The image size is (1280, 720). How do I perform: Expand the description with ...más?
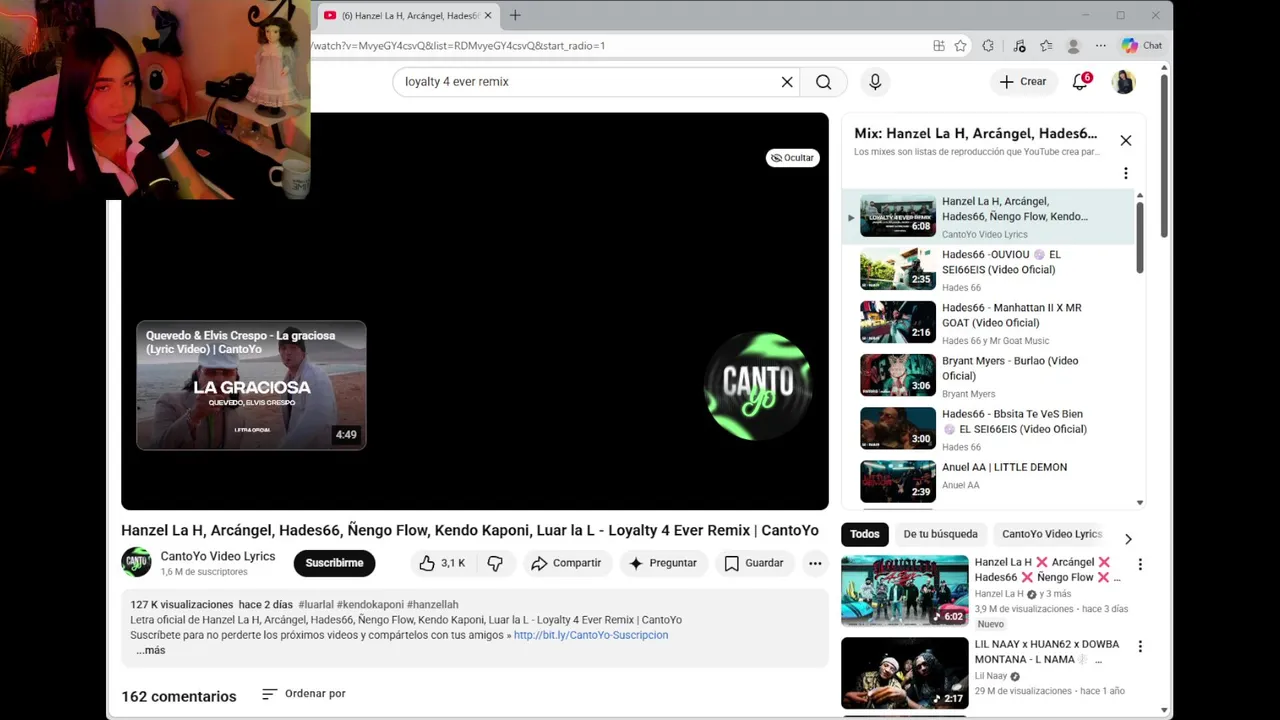[x=150, y=650]
